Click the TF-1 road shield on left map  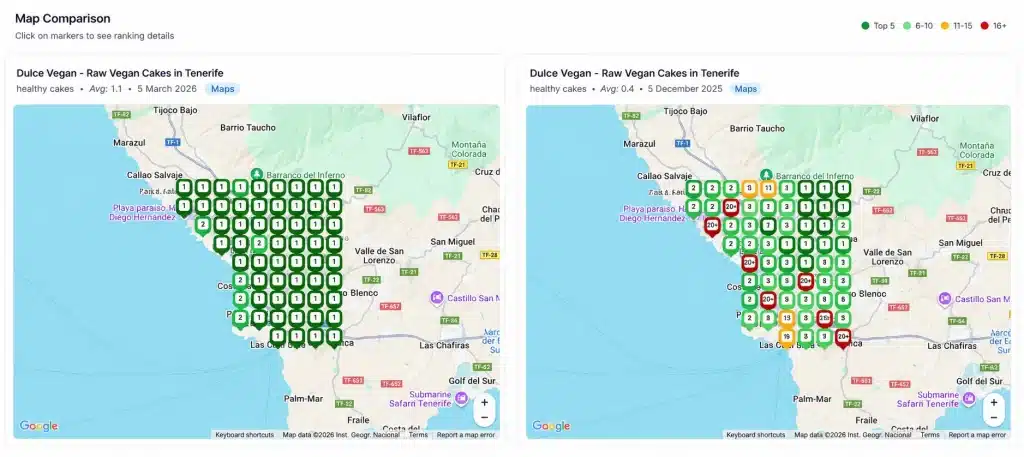click(173, 142)
